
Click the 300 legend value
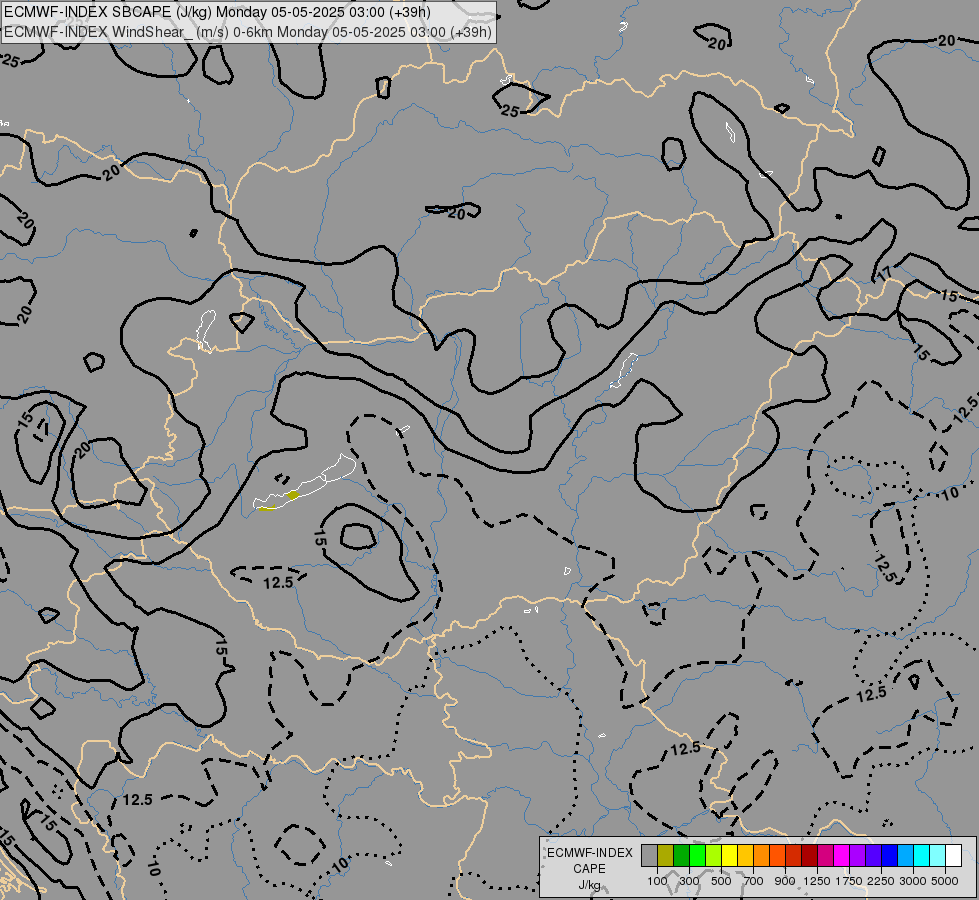pos(689,881)
